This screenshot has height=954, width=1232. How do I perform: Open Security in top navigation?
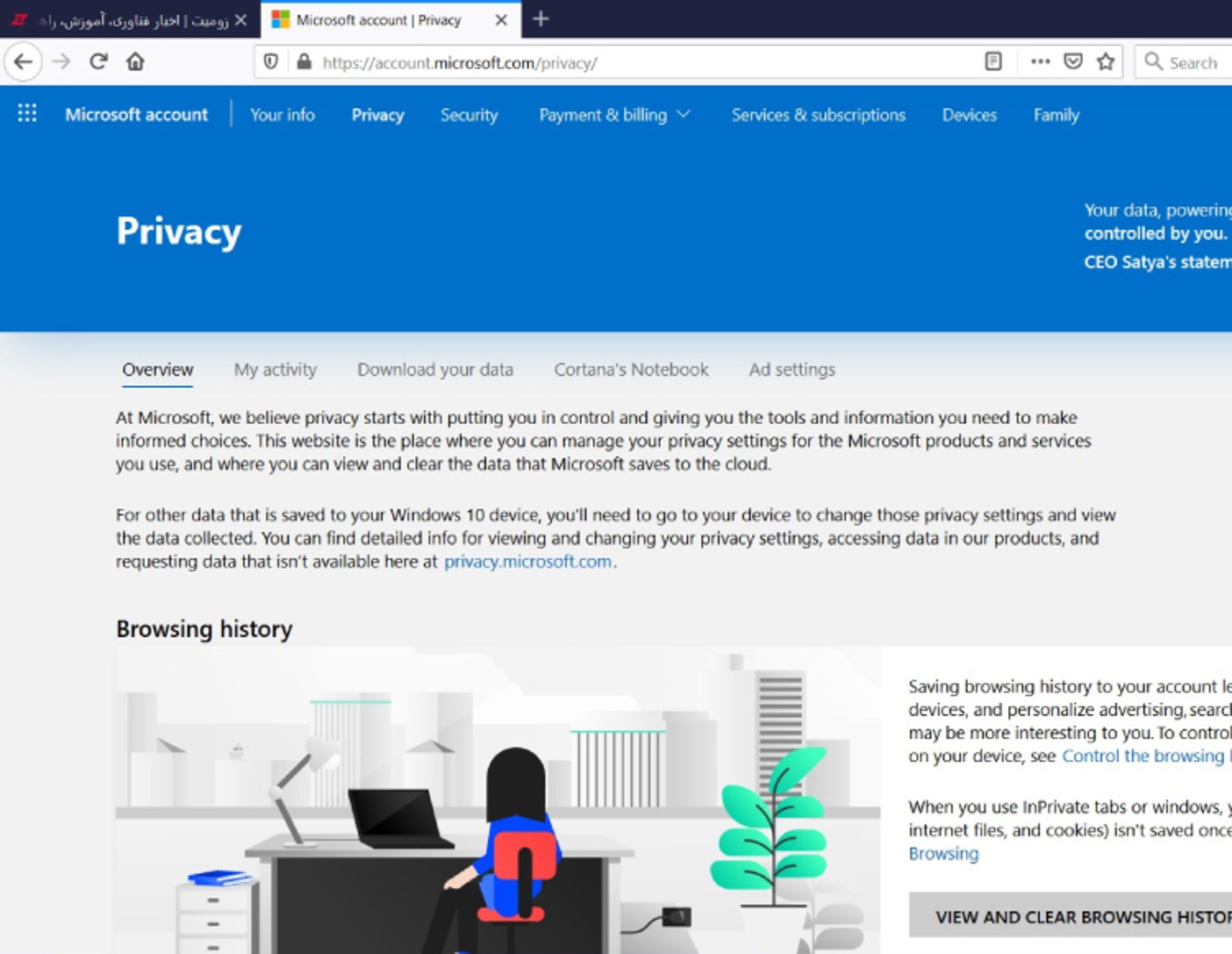468,115
